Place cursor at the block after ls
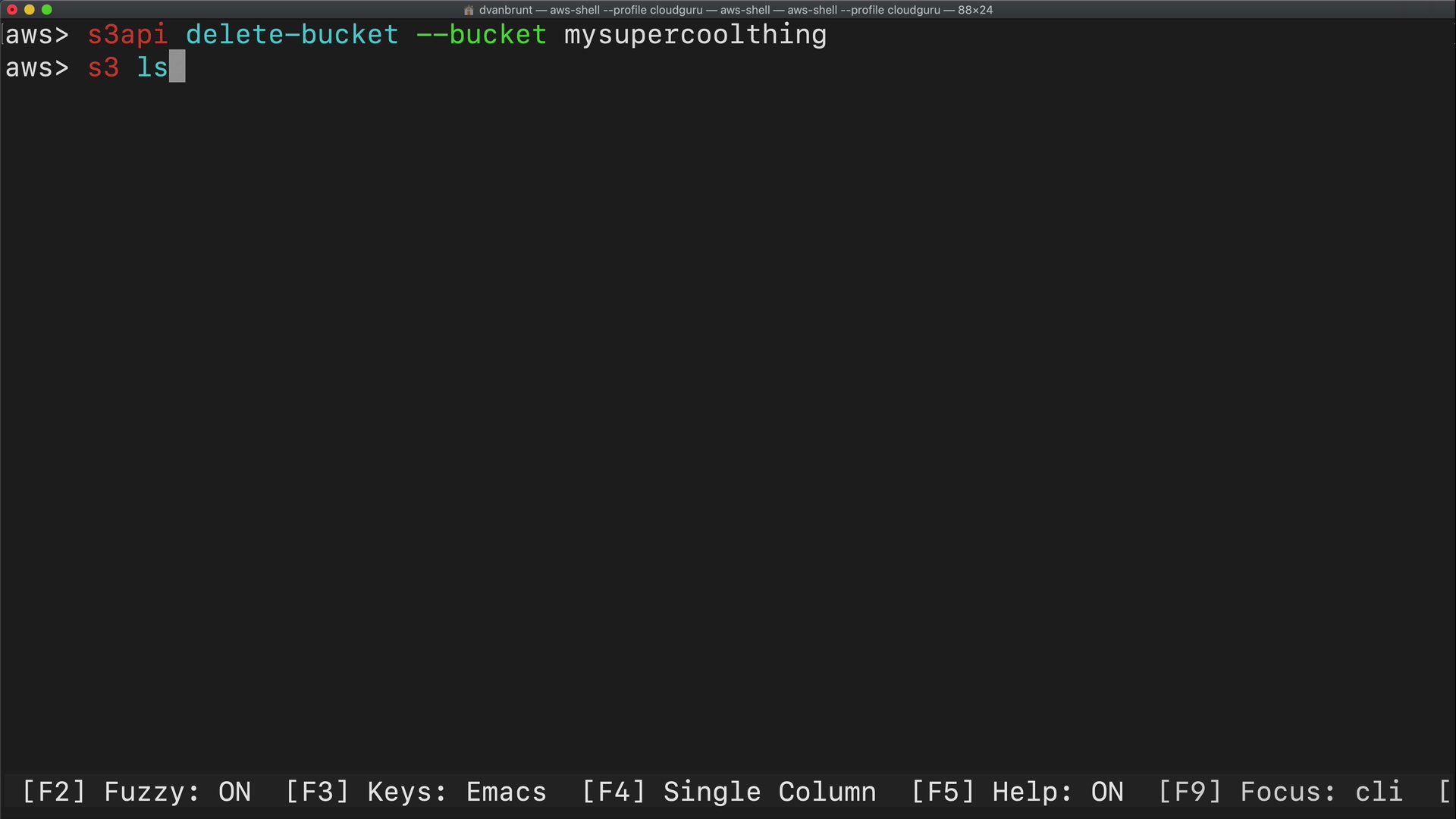 (x=177, y=67)
